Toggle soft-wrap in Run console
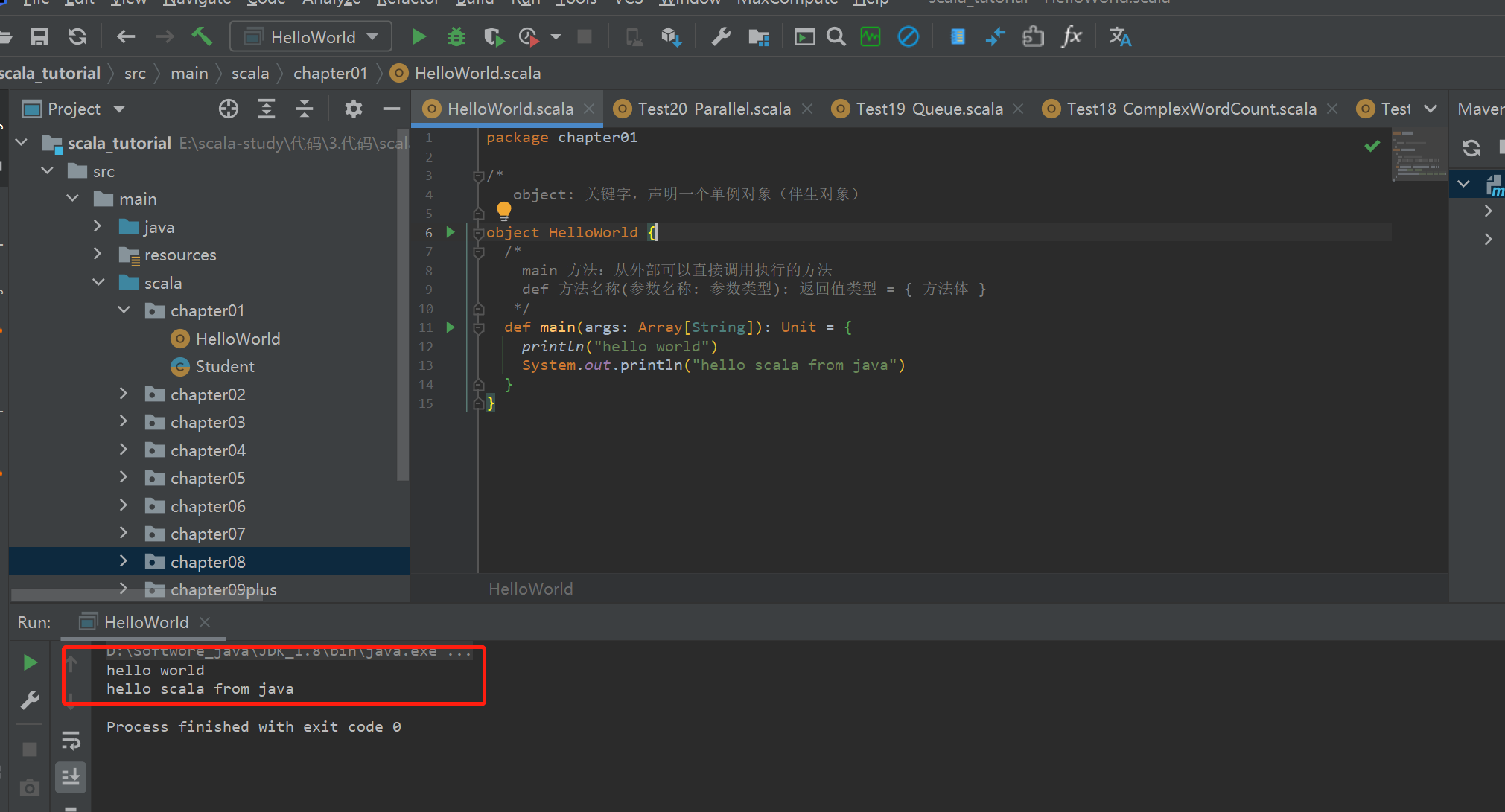The image size is (1505, 812). (71, 740)
